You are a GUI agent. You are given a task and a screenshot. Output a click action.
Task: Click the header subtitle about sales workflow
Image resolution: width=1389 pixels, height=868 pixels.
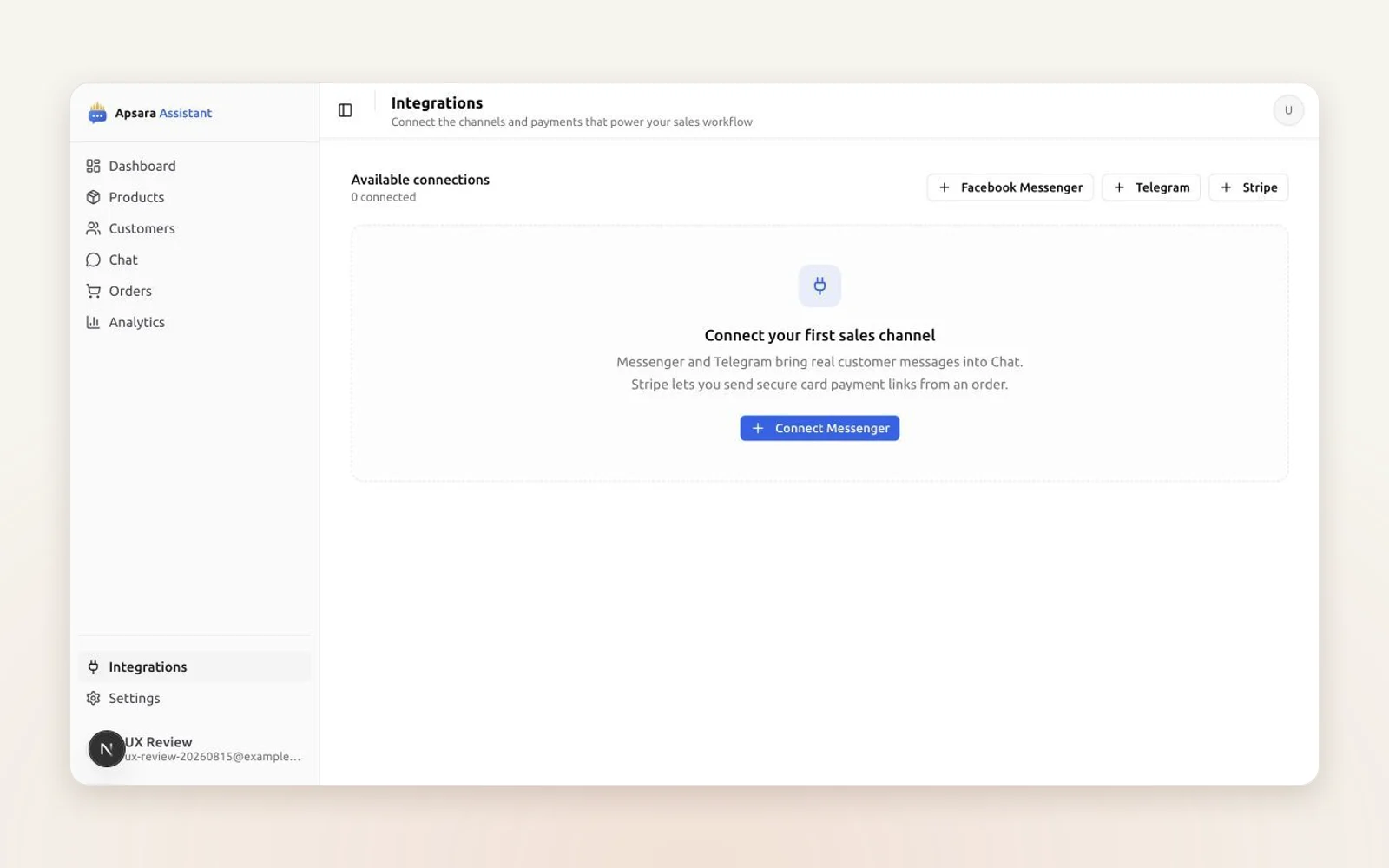pos(571,122)
